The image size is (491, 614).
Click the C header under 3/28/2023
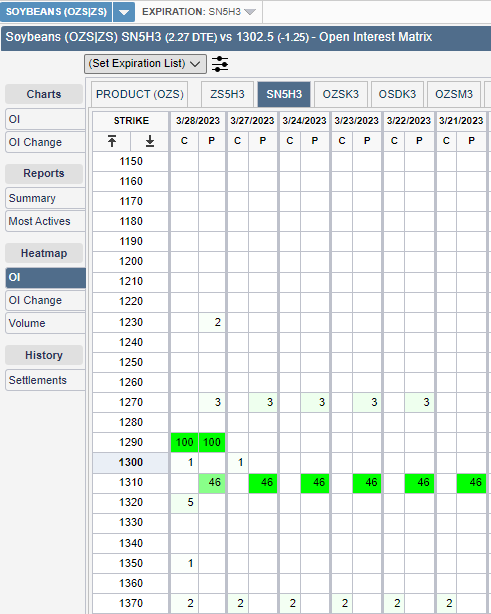pyautogui.click(x=184, y=141)
